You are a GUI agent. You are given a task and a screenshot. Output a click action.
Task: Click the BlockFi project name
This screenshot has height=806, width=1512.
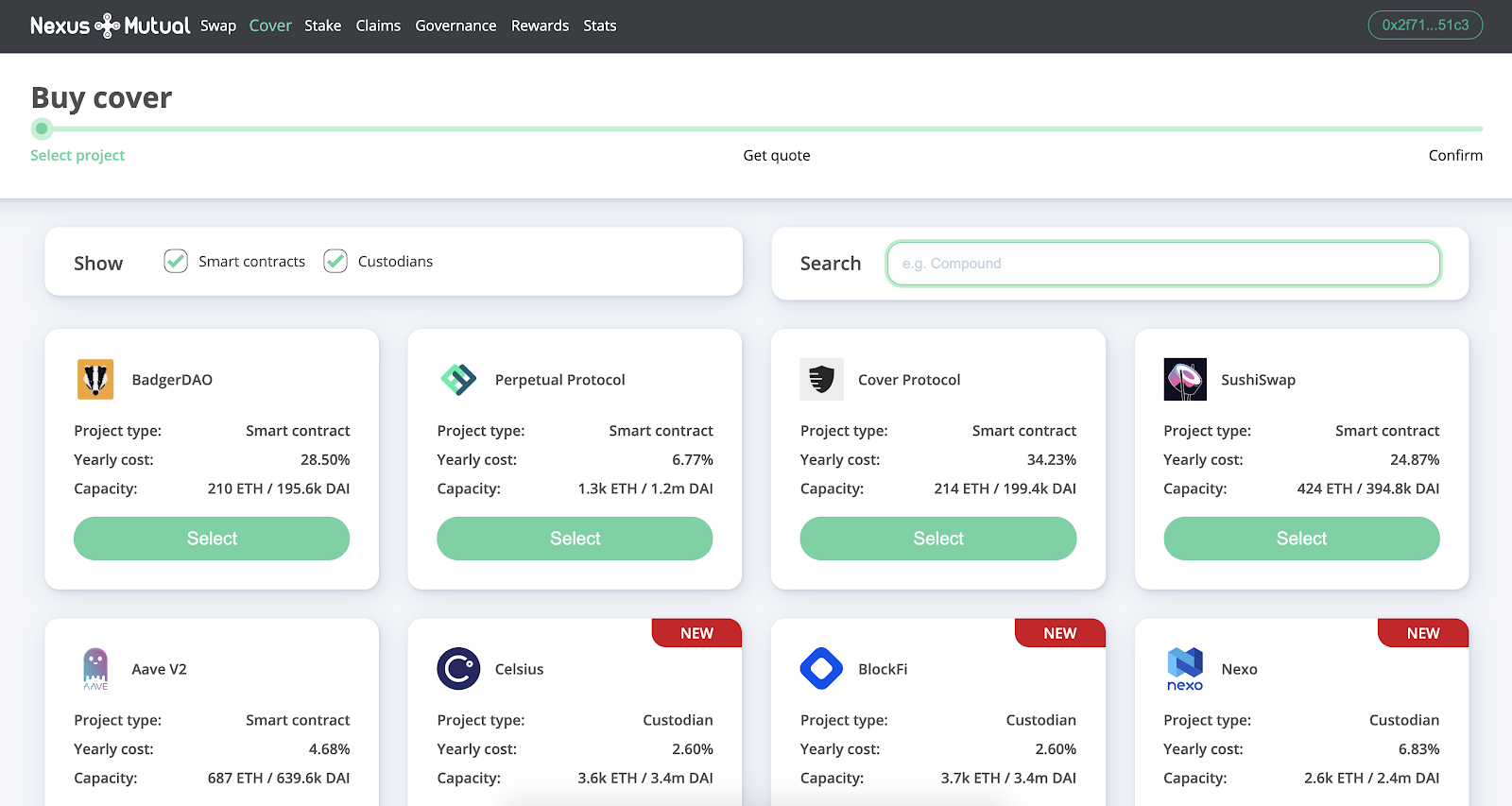pos(883,669)
